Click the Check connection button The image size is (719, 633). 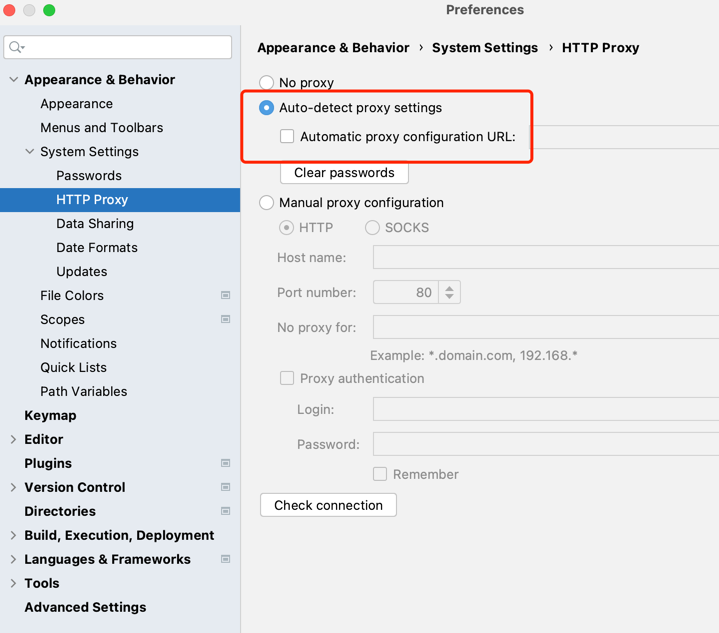pyautogui.click(x=328, y=505)
